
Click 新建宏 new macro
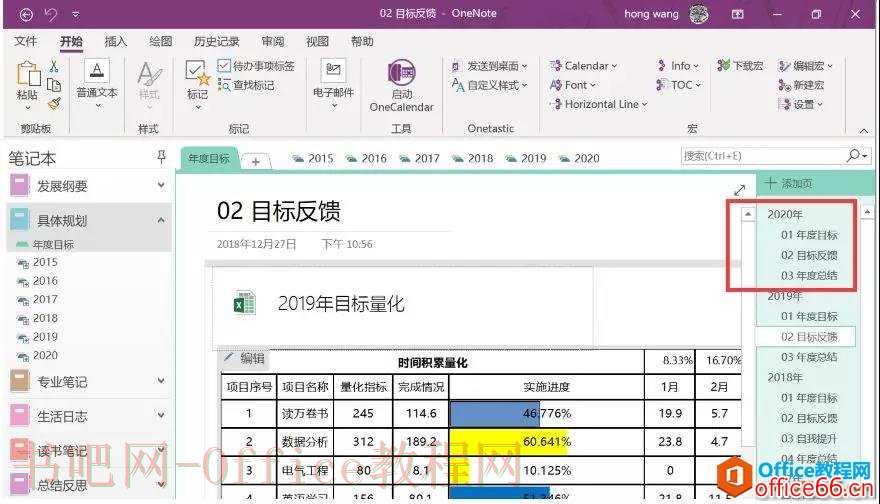[x=801, y=85]
